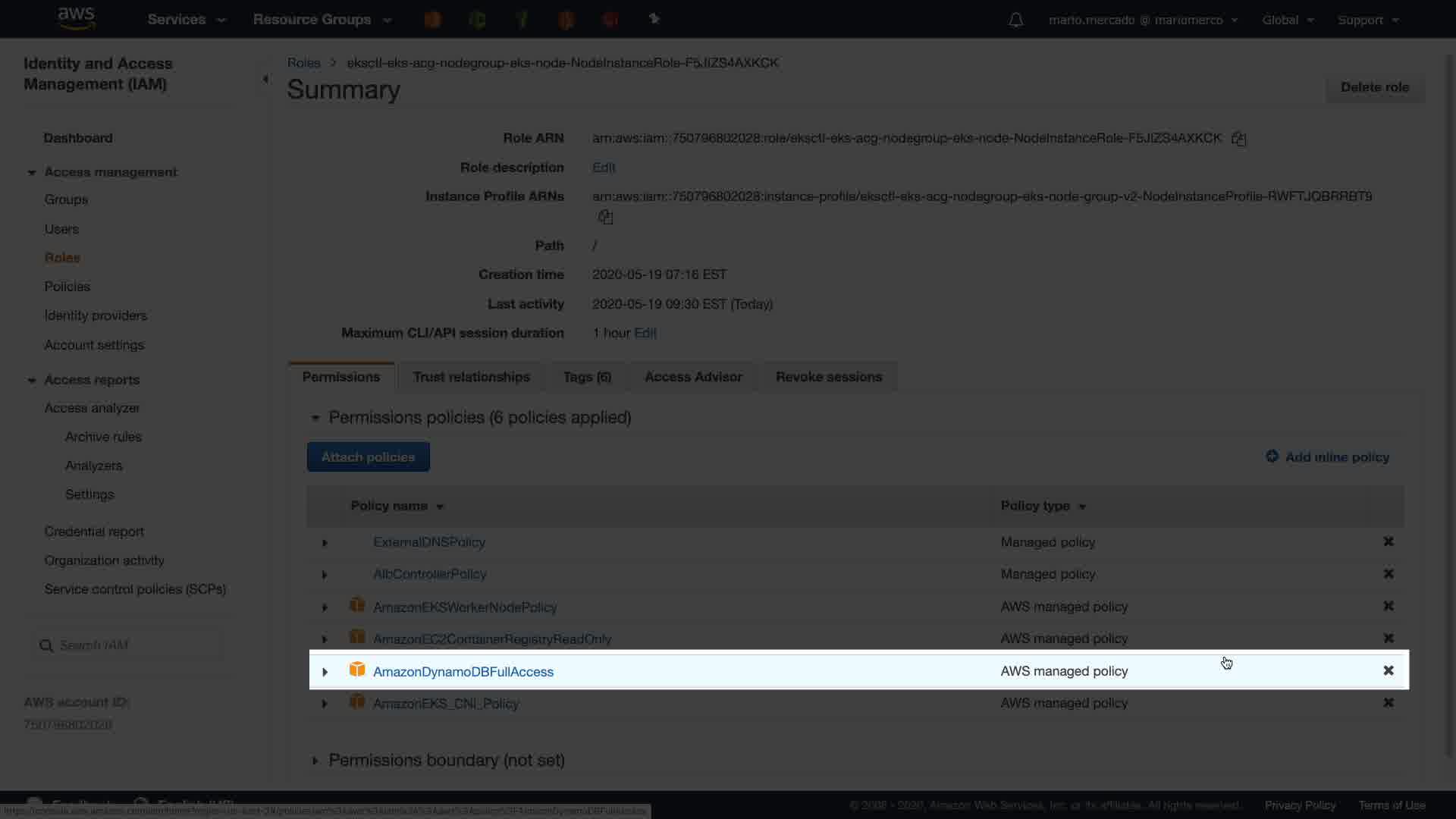Detach ExternalDNSPolicy using the X icon
1456x819 pixels.
point(1388,541)
